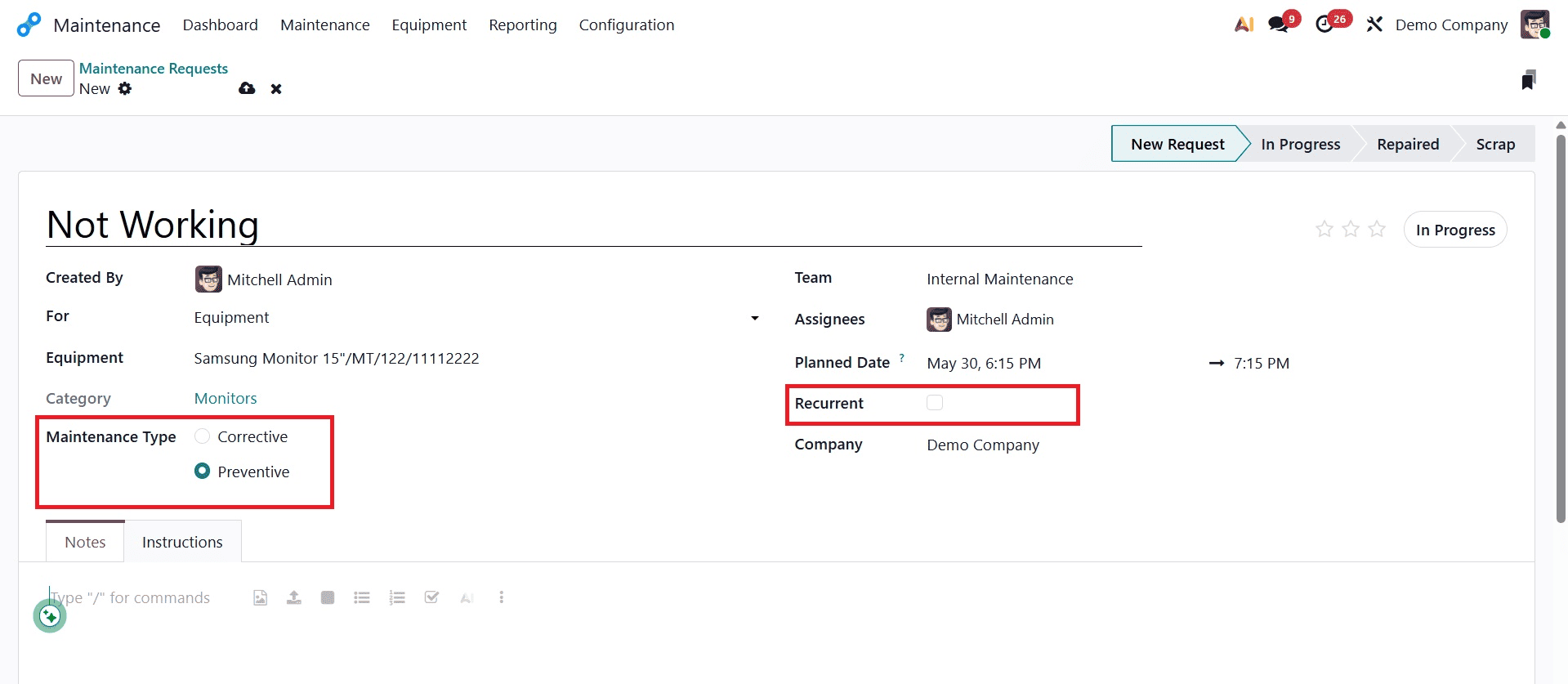The width and height of the screenshot is (1568, 684).
Task: Set stage to In Progress in status bar
Action: [x=1301, y=144]
